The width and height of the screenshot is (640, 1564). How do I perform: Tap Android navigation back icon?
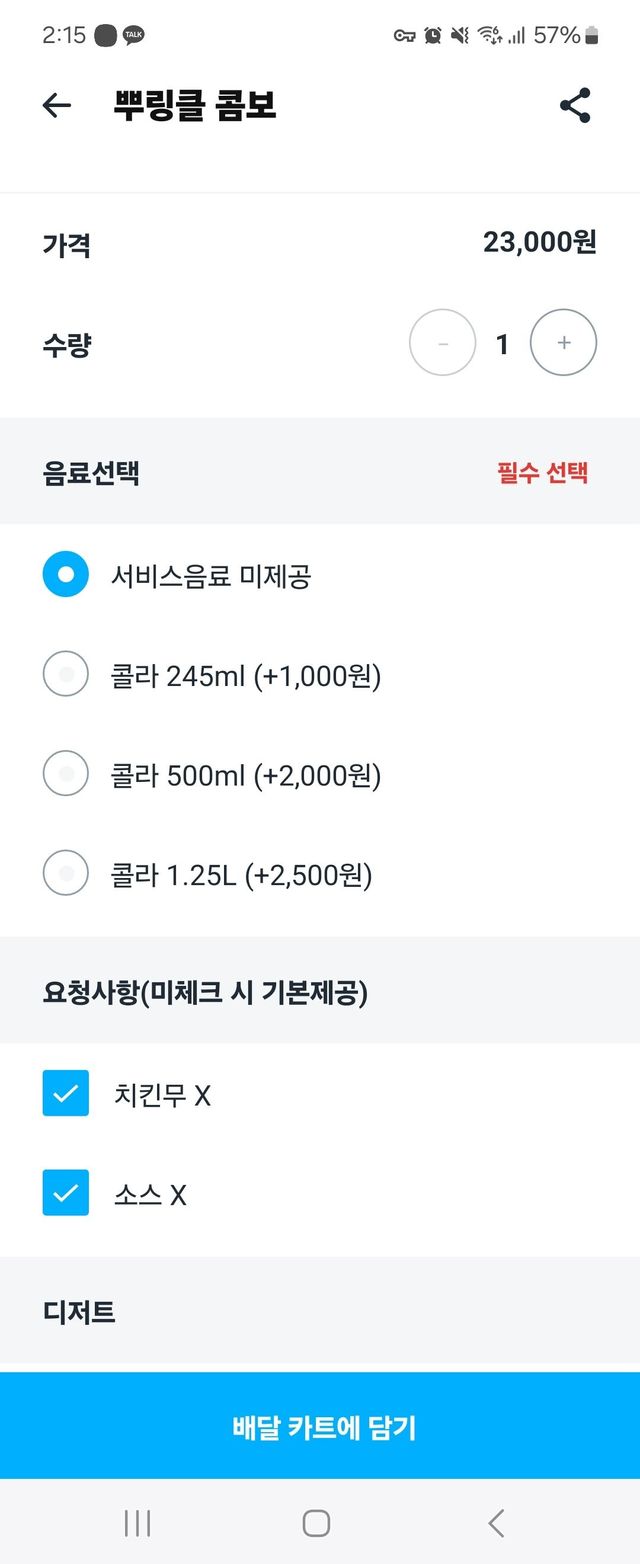496,1523
